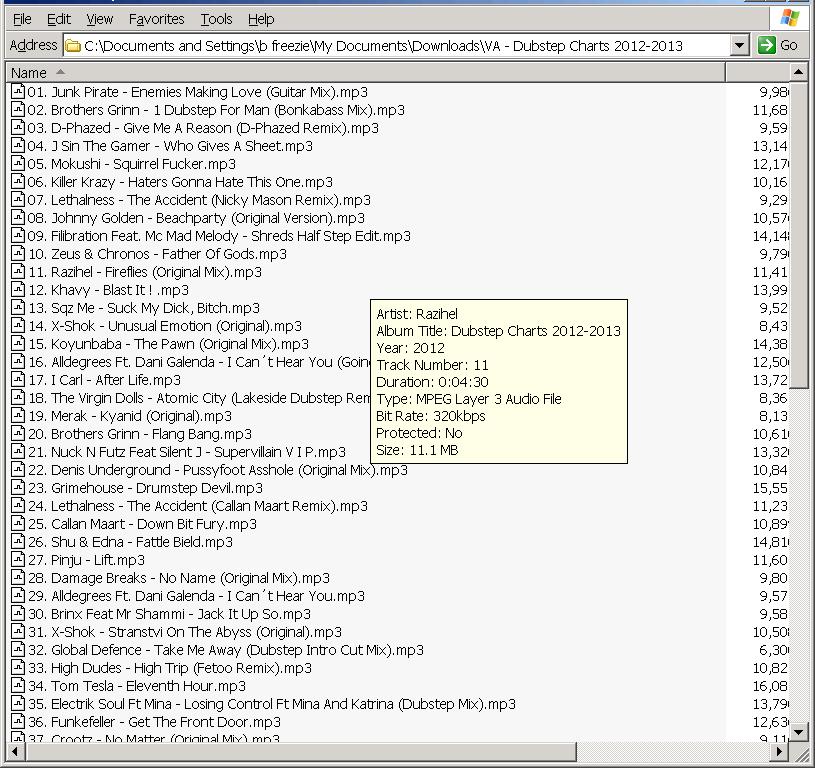This screenshot has height=768, width=815.
Task: Click the vertical scrollbar down arrow
Action: (x=798, y=732)
